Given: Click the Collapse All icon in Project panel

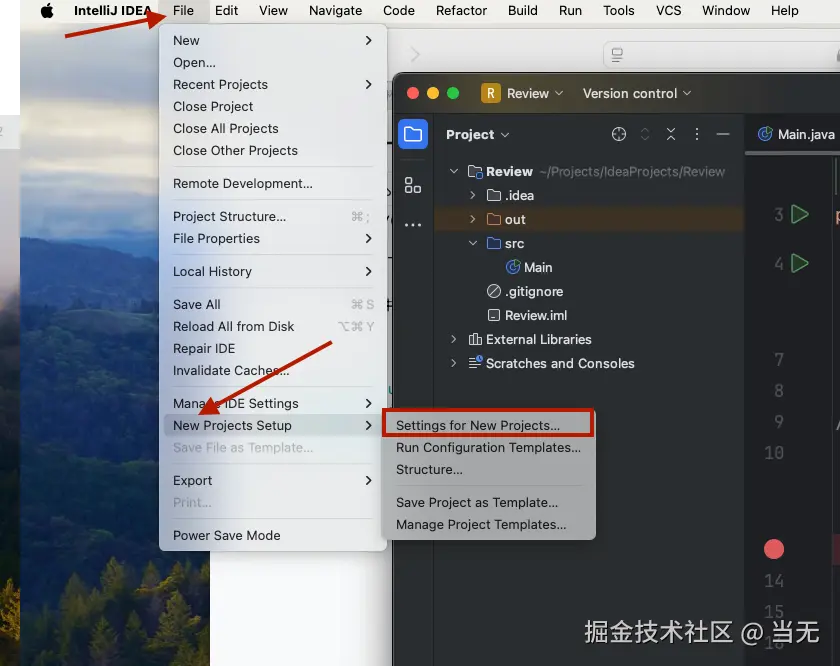Looking at the screenshot, I should [x=671, y=134].
